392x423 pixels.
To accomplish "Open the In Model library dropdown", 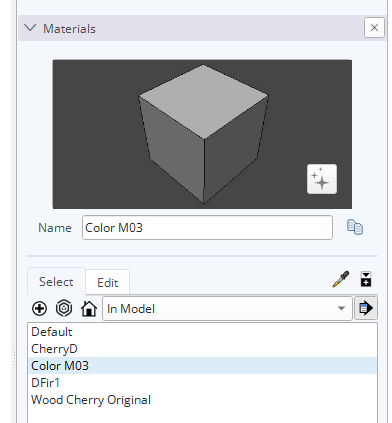I will pyautogui.click(x=227, y=309).
